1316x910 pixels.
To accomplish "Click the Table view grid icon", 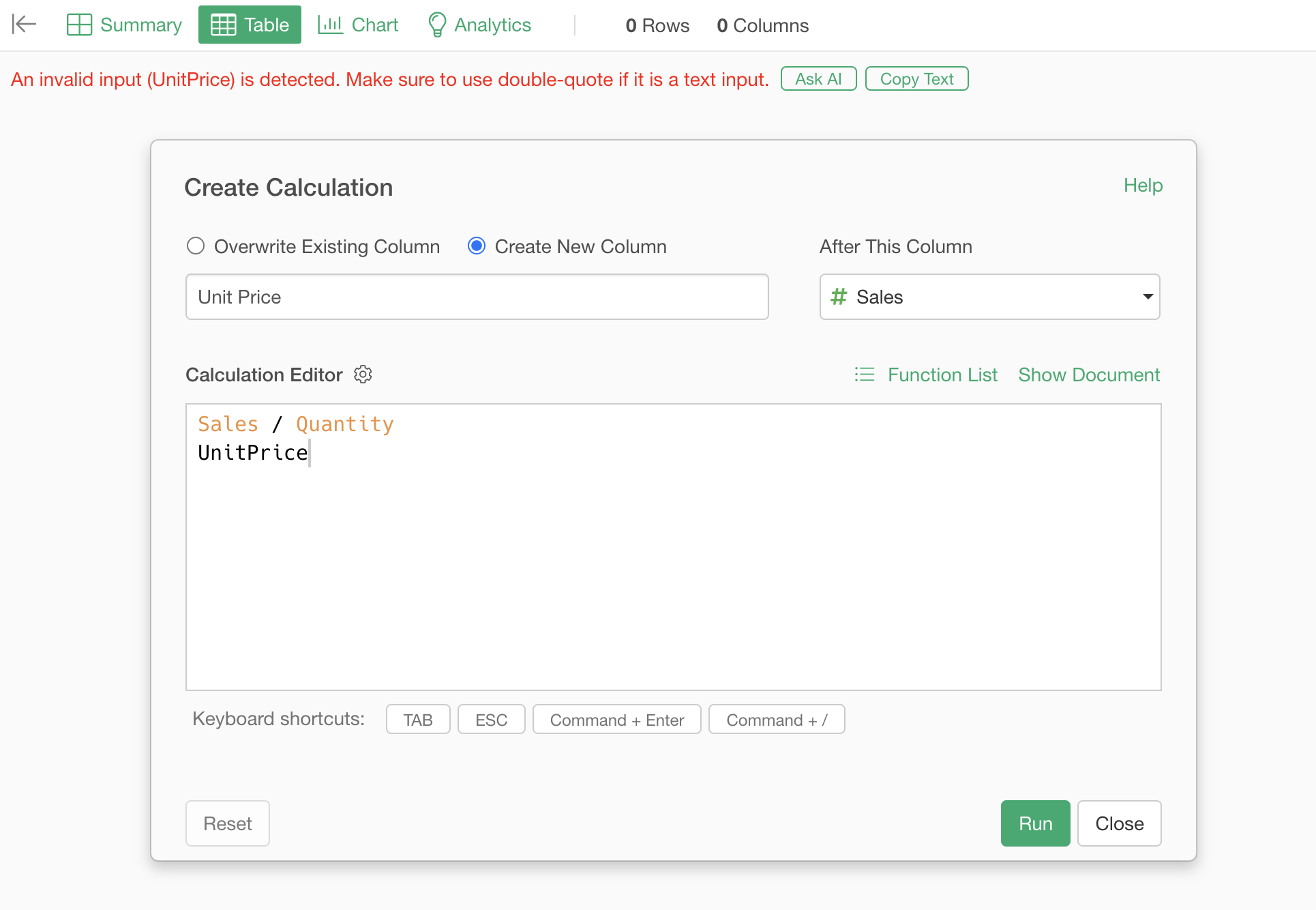I will click(223, 25).
